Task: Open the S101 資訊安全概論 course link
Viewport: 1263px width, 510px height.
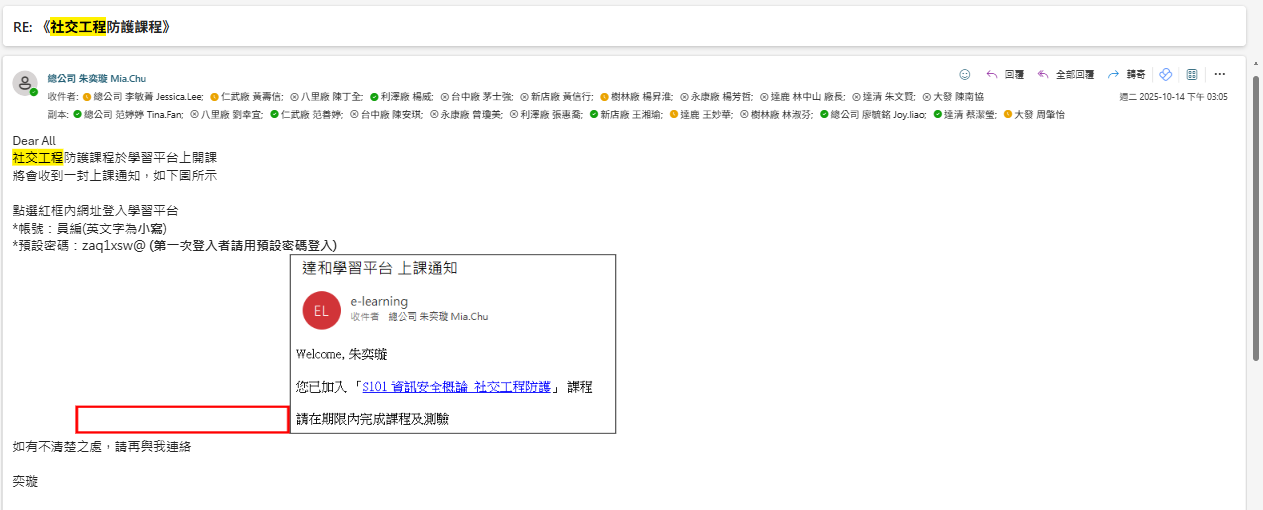Action: [457, 387]
